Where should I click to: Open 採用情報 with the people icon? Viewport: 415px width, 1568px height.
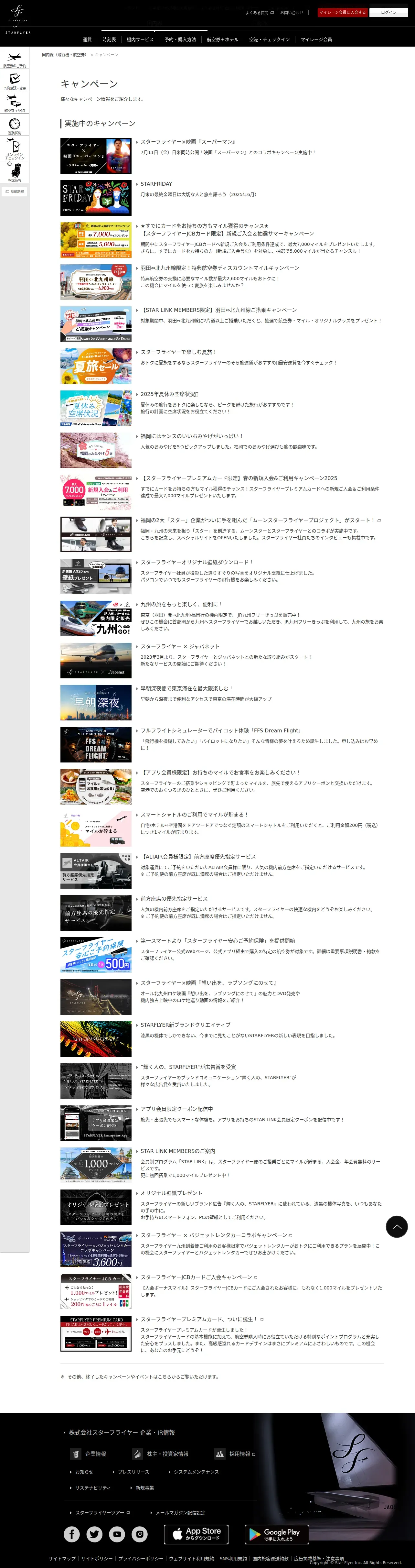click(236, 1454)
